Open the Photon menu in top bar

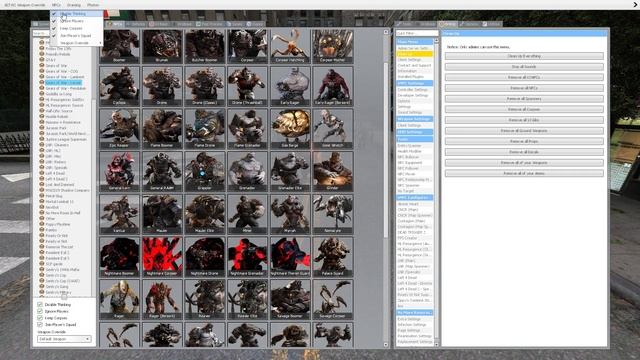point(93,5)
